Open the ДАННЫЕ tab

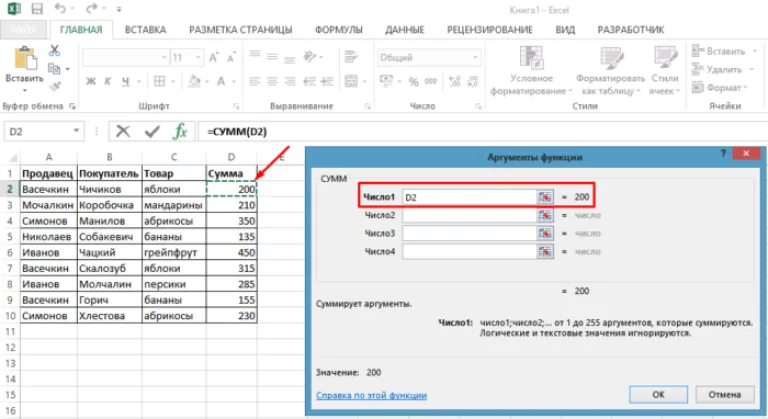[405, 30]
